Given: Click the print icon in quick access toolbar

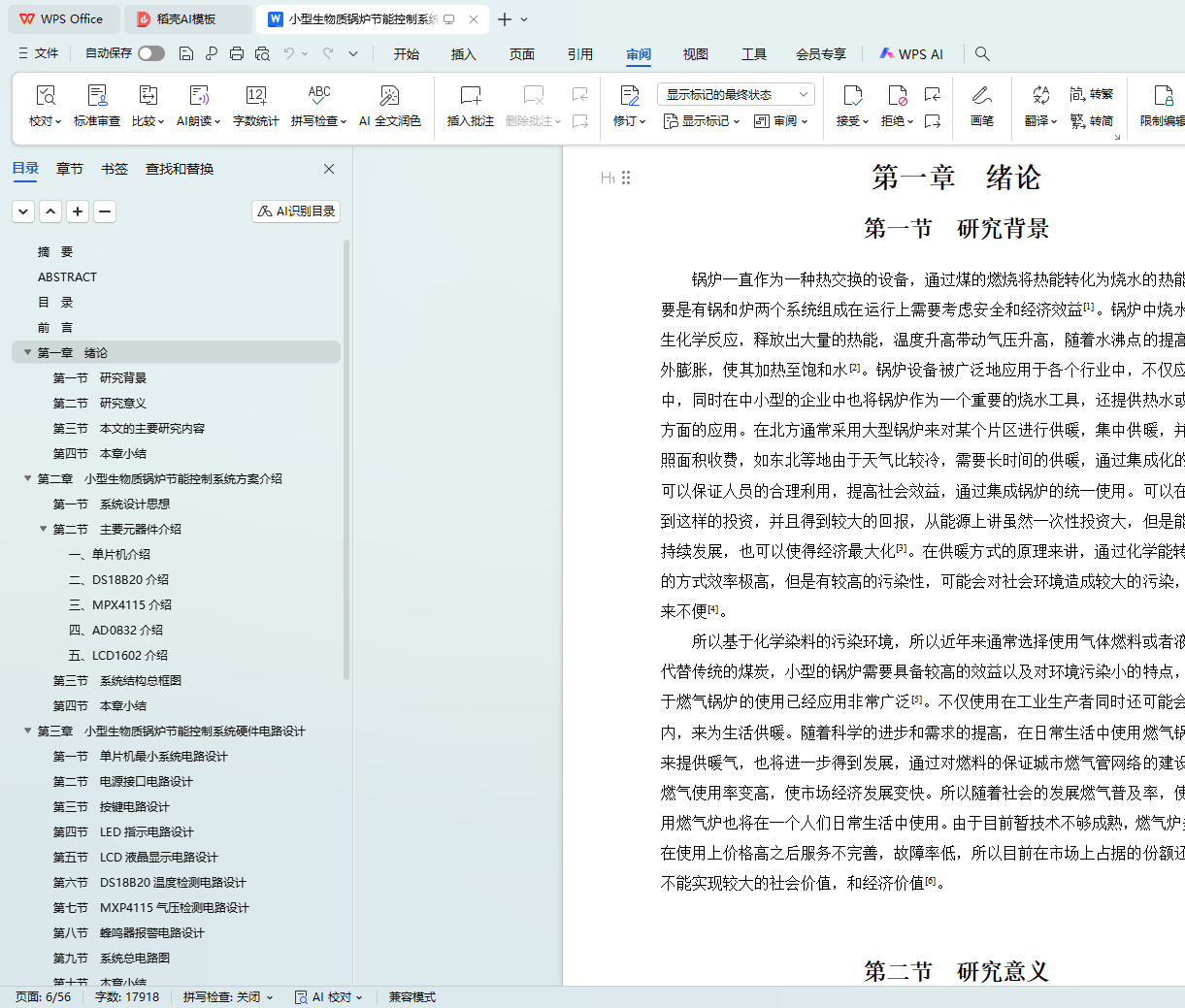Looking at the screenshot, I should coord(237,54).
